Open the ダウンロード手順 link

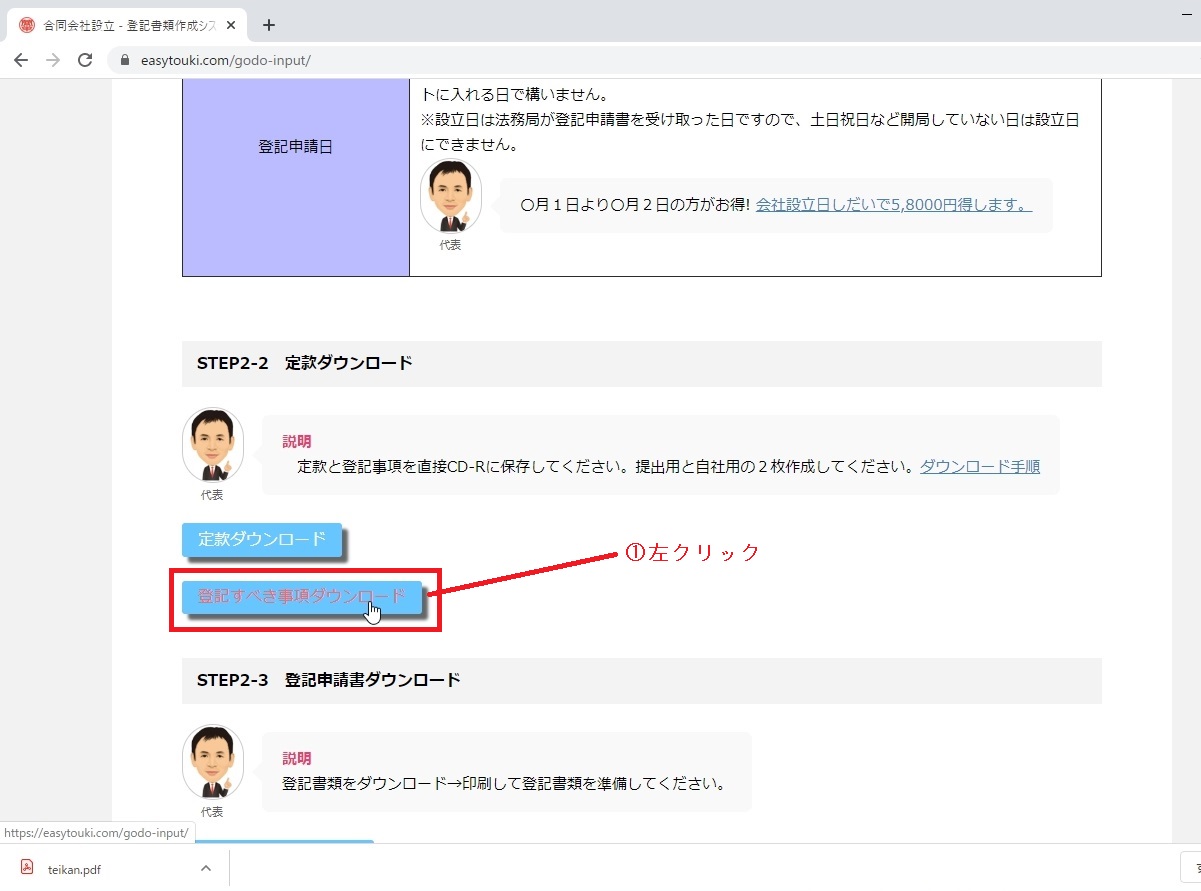[x=979, y=466]
